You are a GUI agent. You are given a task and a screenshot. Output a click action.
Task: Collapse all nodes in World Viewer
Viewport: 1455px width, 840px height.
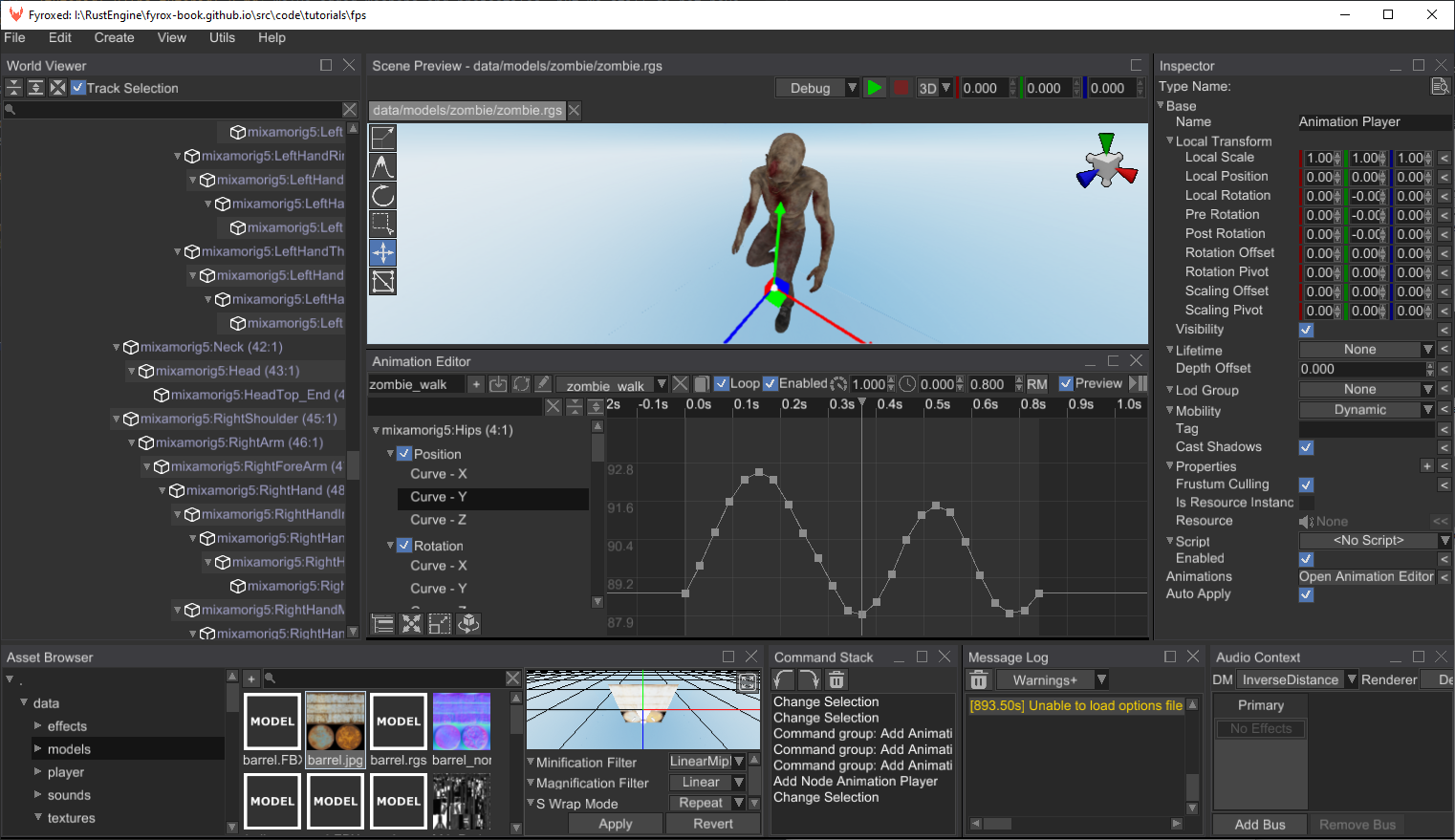(x=13, y=88)
